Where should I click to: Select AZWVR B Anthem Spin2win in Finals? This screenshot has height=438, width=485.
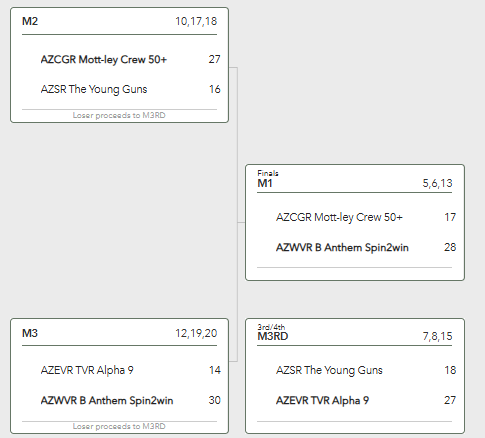click(342, 248)
